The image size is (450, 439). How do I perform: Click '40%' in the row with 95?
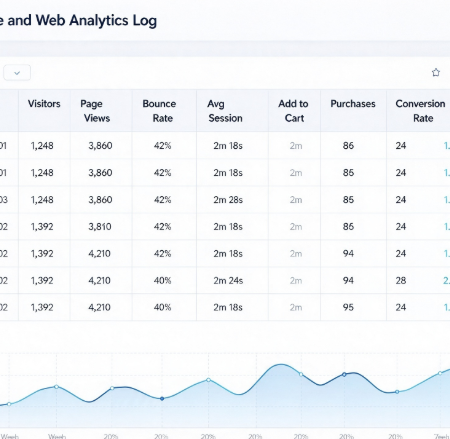[x=162, y=307]
